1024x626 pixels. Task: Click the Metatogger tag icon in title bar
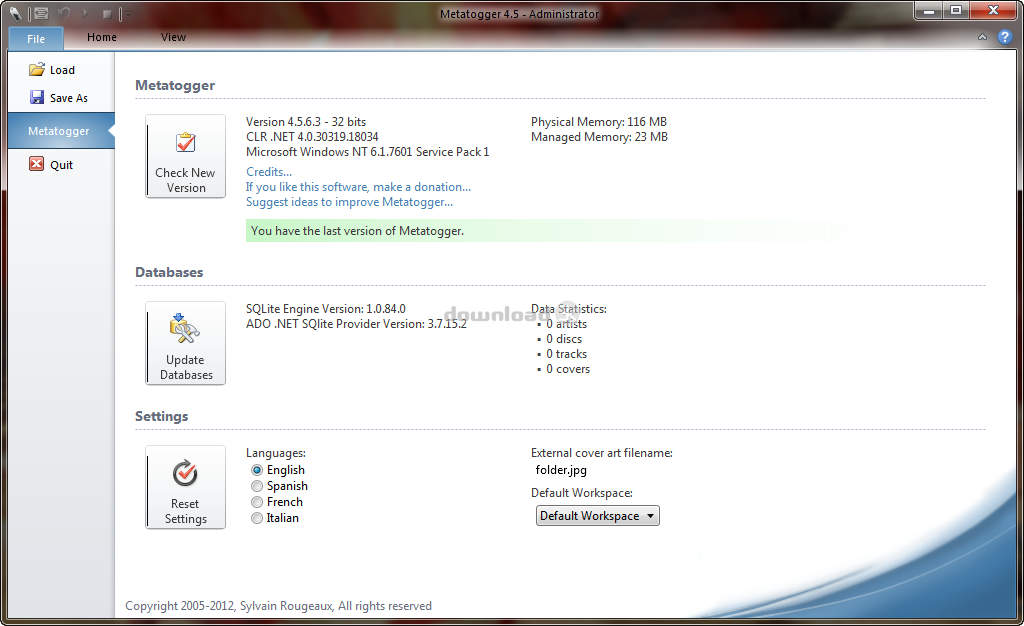coord(14,13)
